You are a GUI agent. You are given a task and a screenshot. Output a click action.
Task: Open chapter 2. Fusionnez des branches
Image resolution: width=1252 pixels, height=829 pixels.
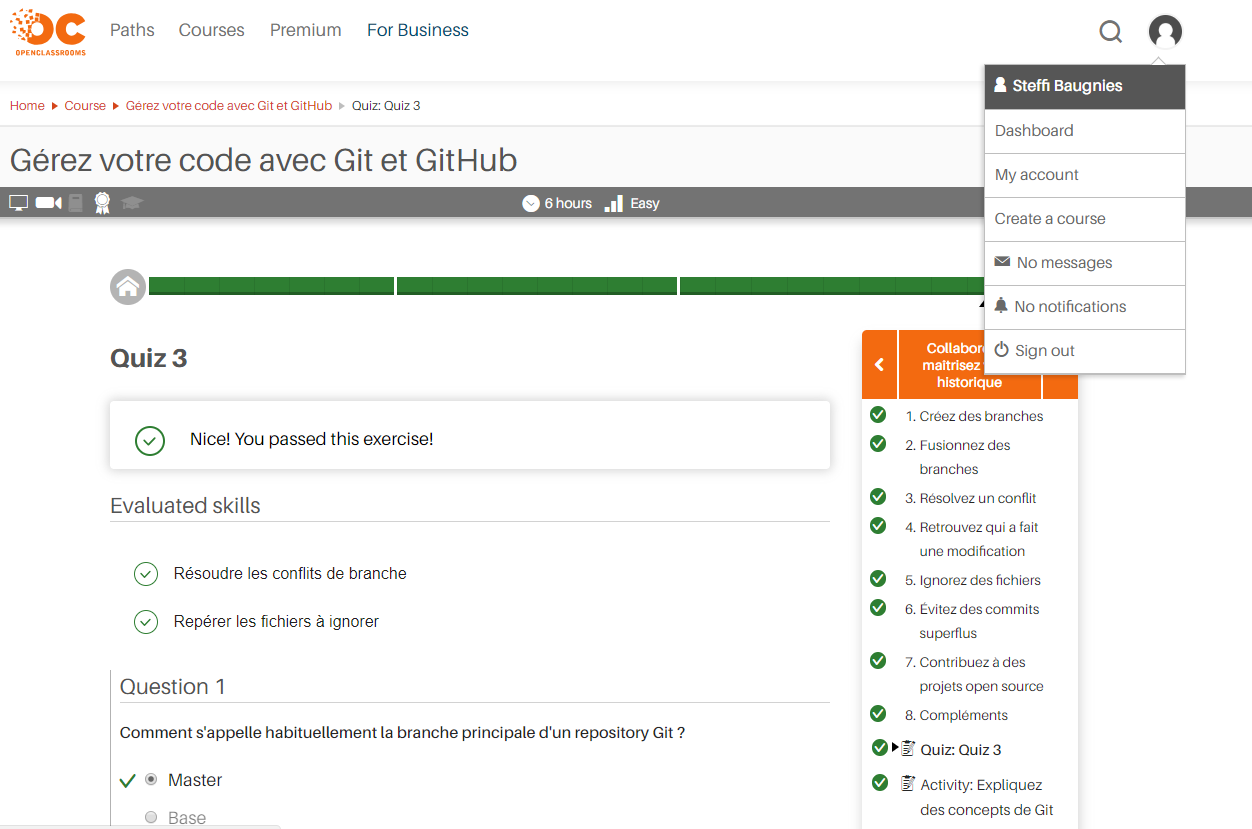coord(958,457)
